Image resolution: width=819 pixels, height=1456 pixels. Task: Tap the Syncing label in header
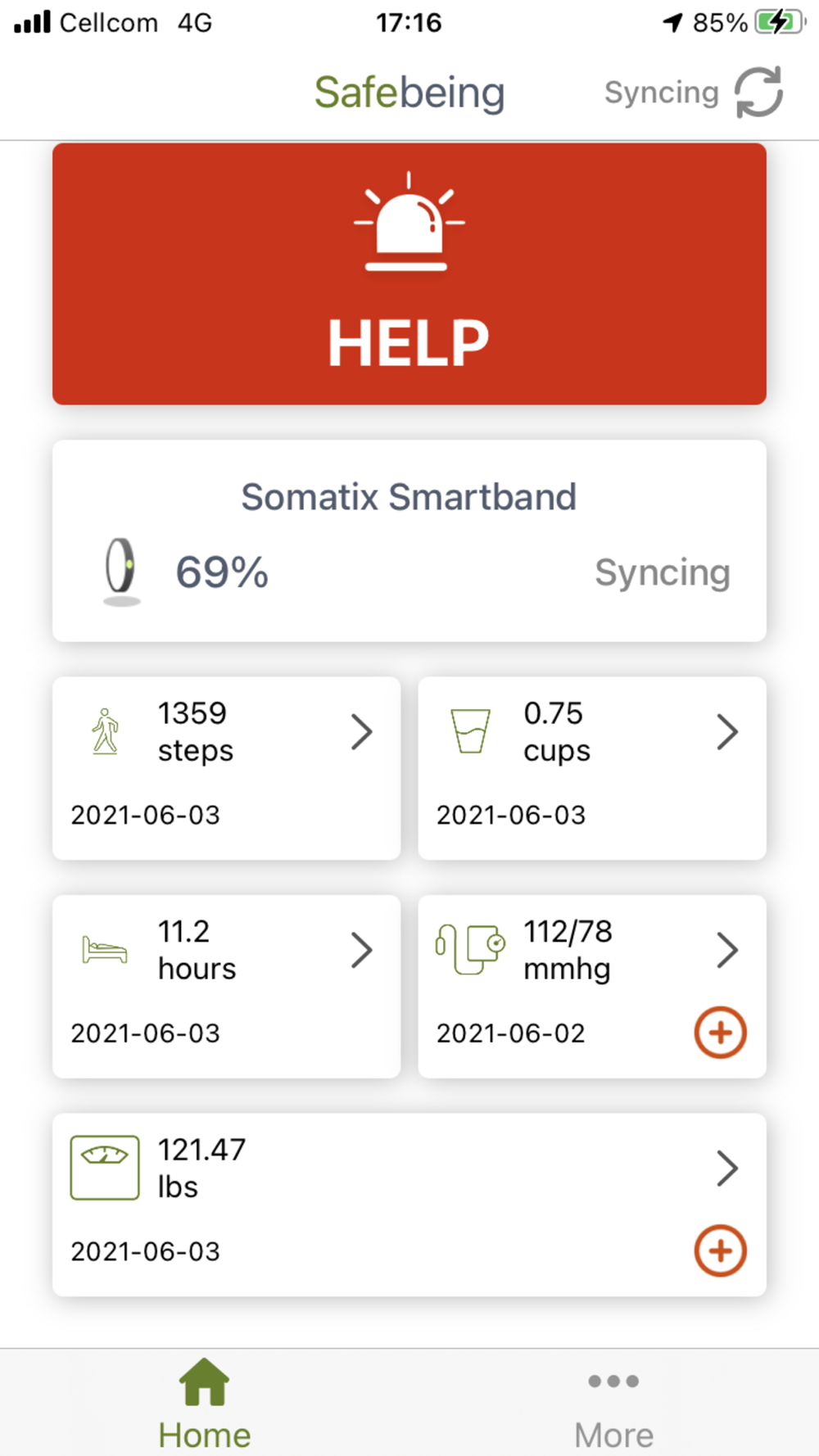coord(662,93)
